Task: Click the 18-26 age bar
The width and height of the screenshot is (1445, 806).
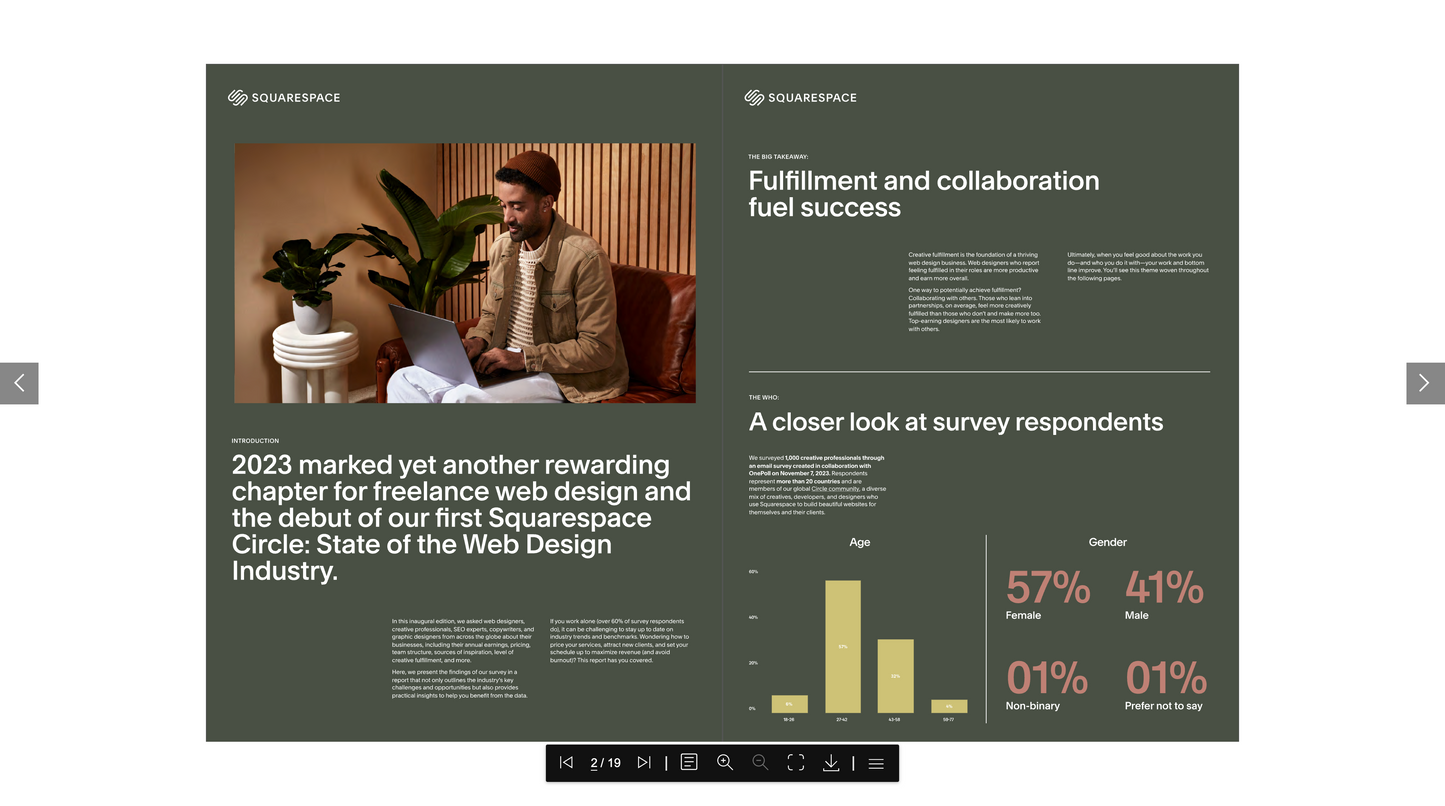Action: tap(789, 704)
